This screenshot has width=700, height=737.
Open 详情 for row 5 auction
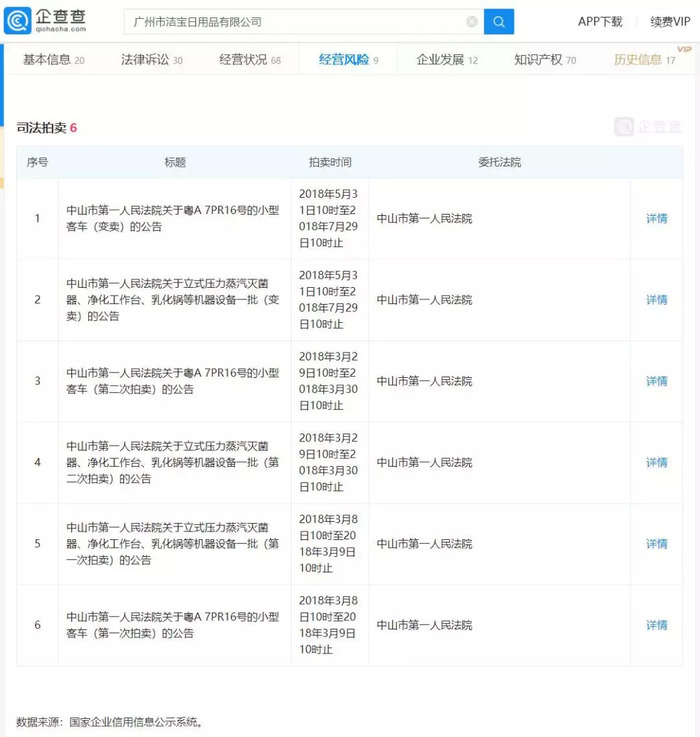(x=656, y=544)
